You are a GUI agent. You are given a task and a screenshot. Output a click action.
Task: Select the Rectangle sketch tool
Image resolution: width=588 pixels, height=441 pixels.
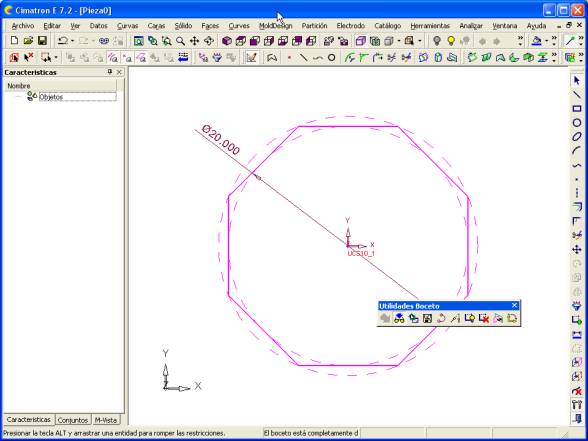pos(577,109)
